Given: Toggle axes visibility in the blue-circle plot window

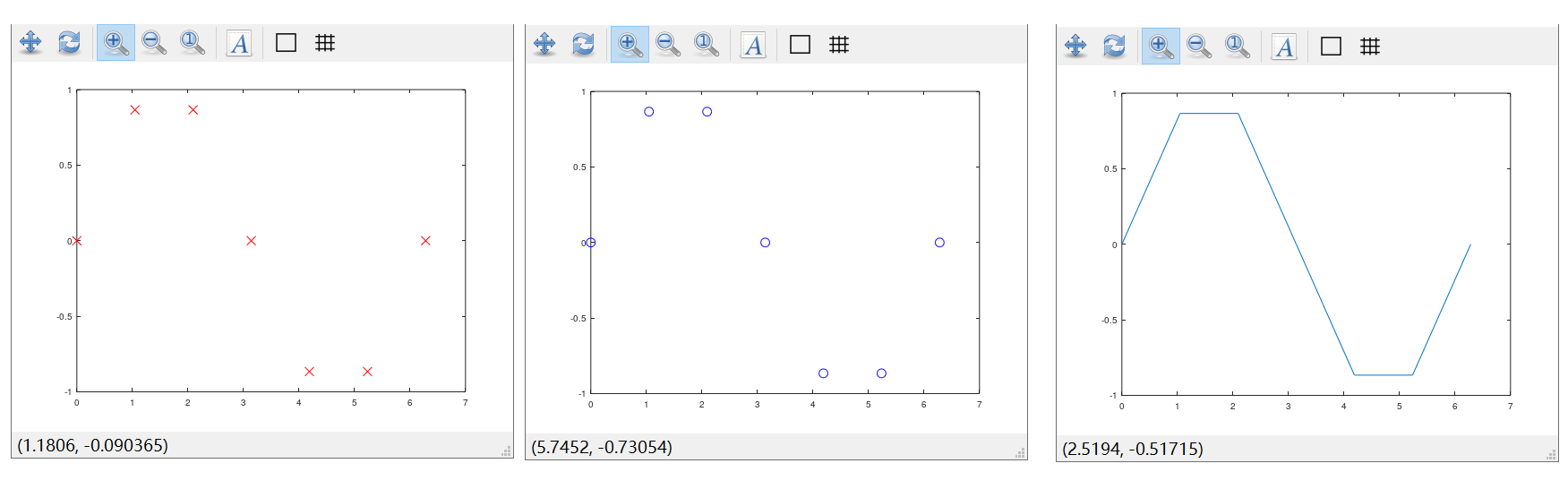Looking at the screenshot, I should point(800,44).
